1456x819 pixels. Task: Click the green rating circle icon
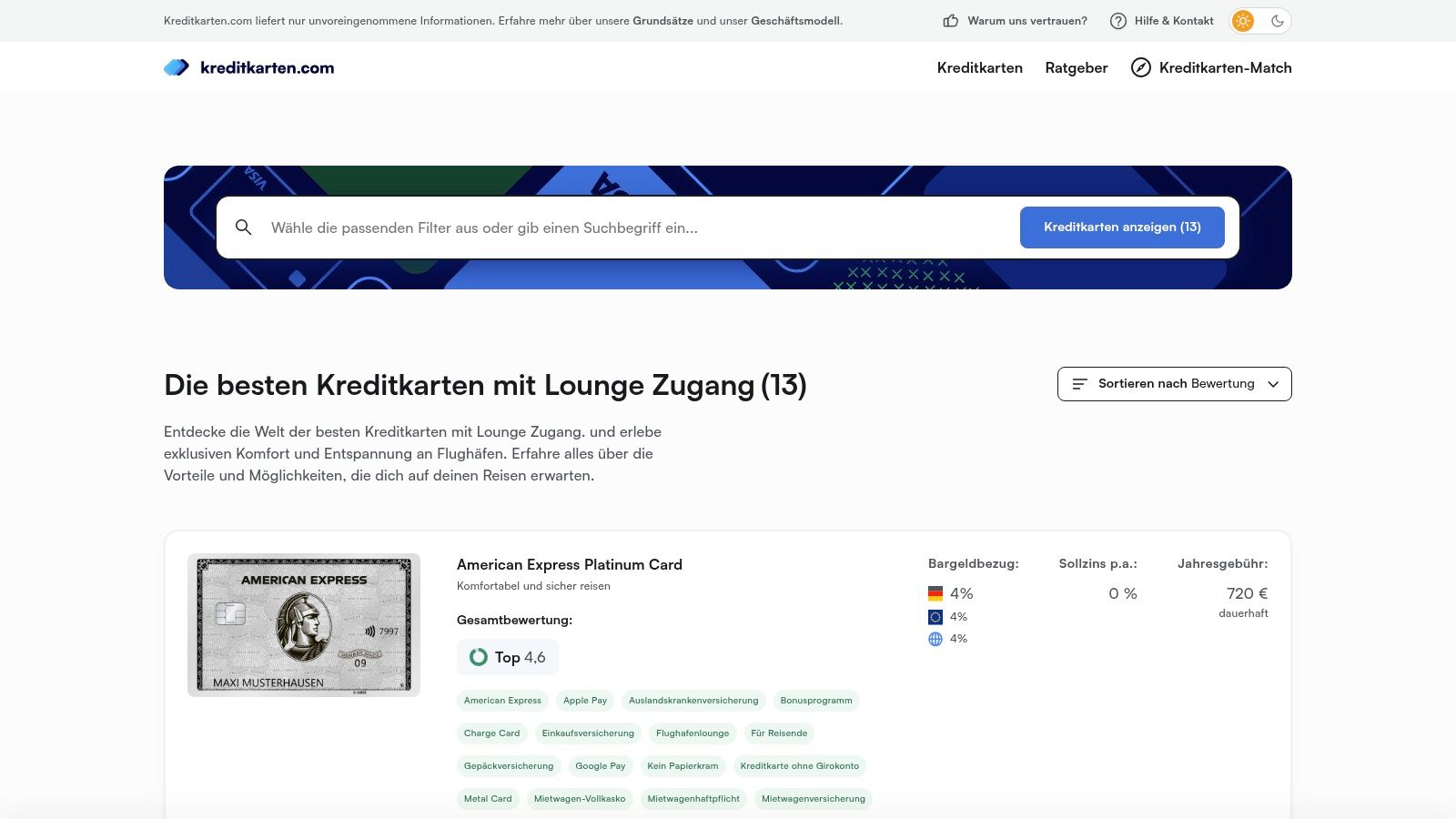tap(479, 657)
